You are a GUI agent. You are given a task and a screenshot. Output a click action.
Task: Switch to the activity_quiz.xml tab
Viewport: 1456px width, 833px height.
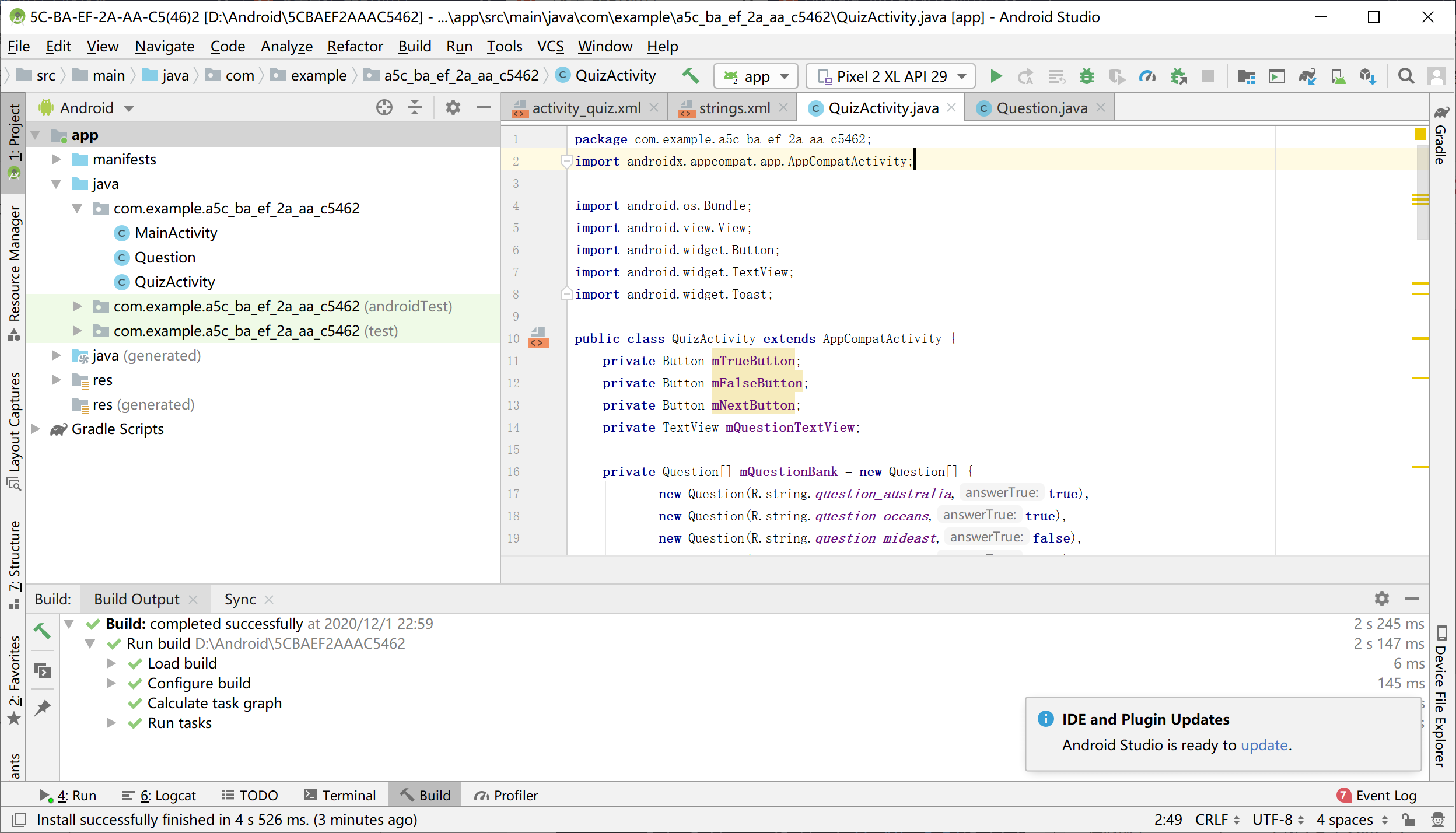tap(585, 108)
